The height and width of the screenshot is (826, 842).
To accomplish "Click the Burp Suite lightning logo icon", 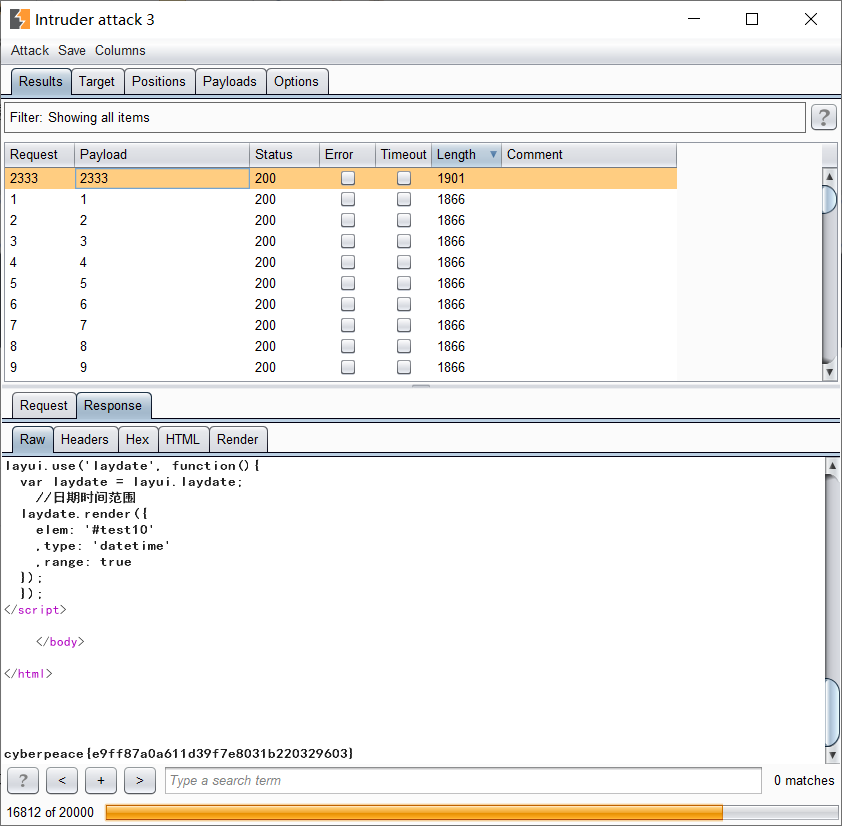I will 20,19.
